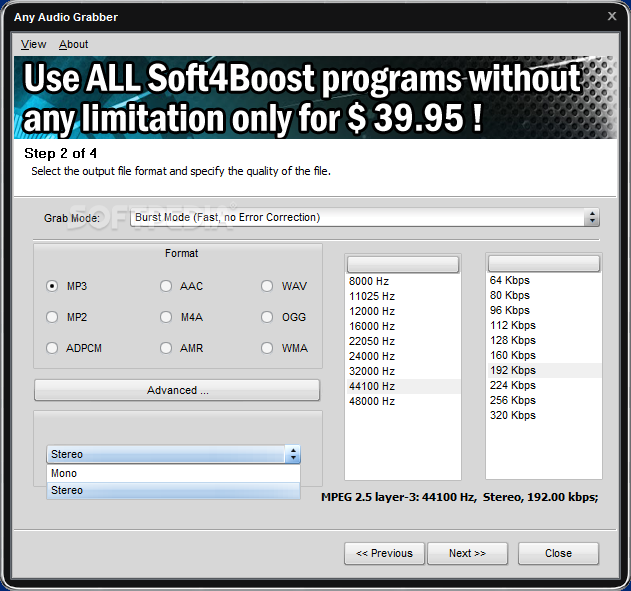Image resolution: width=631 pixels, height=591 pixels.
Task: Select 22050 Hz sample rate
Action: pos(403,341)
